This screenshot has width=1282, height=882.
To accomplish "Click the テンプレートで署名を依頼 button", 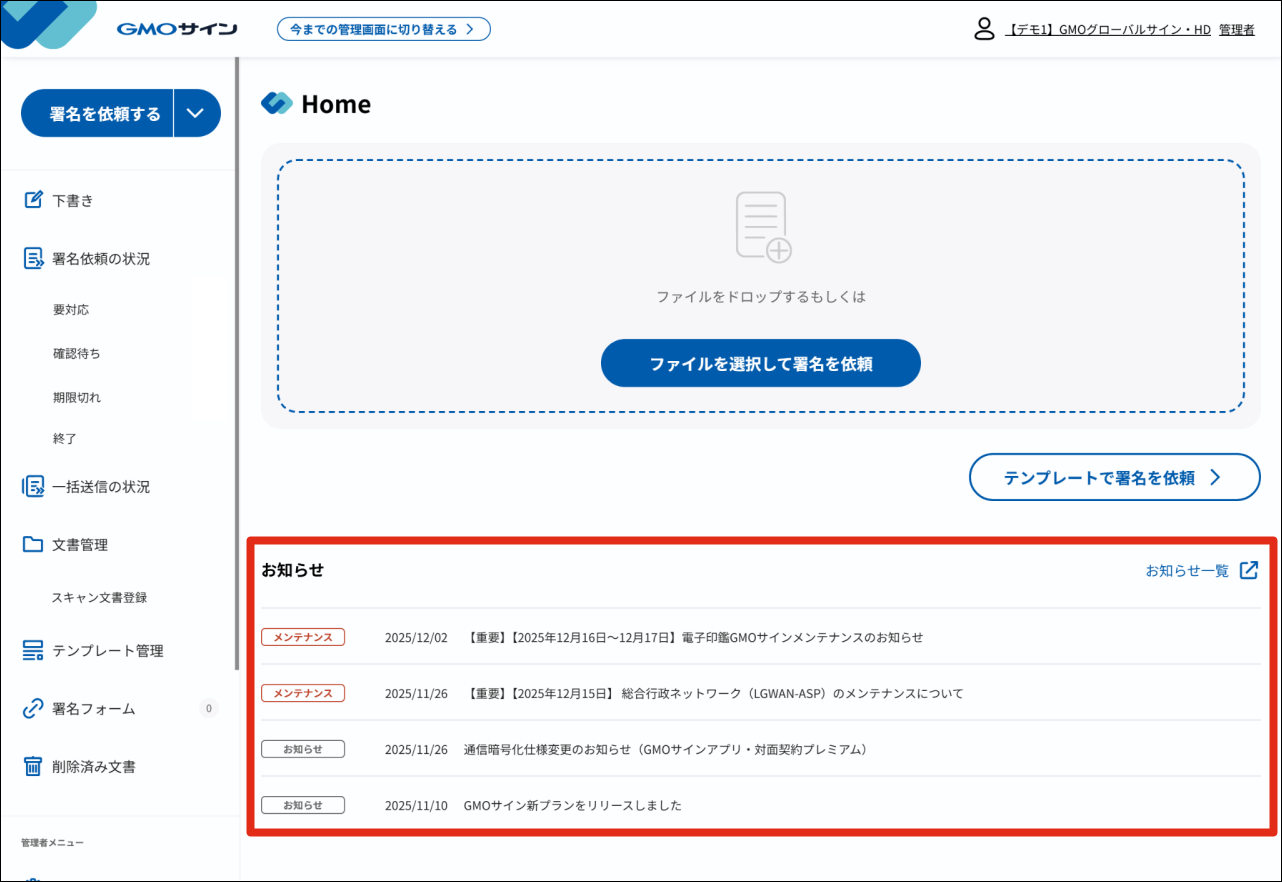I will click(x=1113, y=477).
